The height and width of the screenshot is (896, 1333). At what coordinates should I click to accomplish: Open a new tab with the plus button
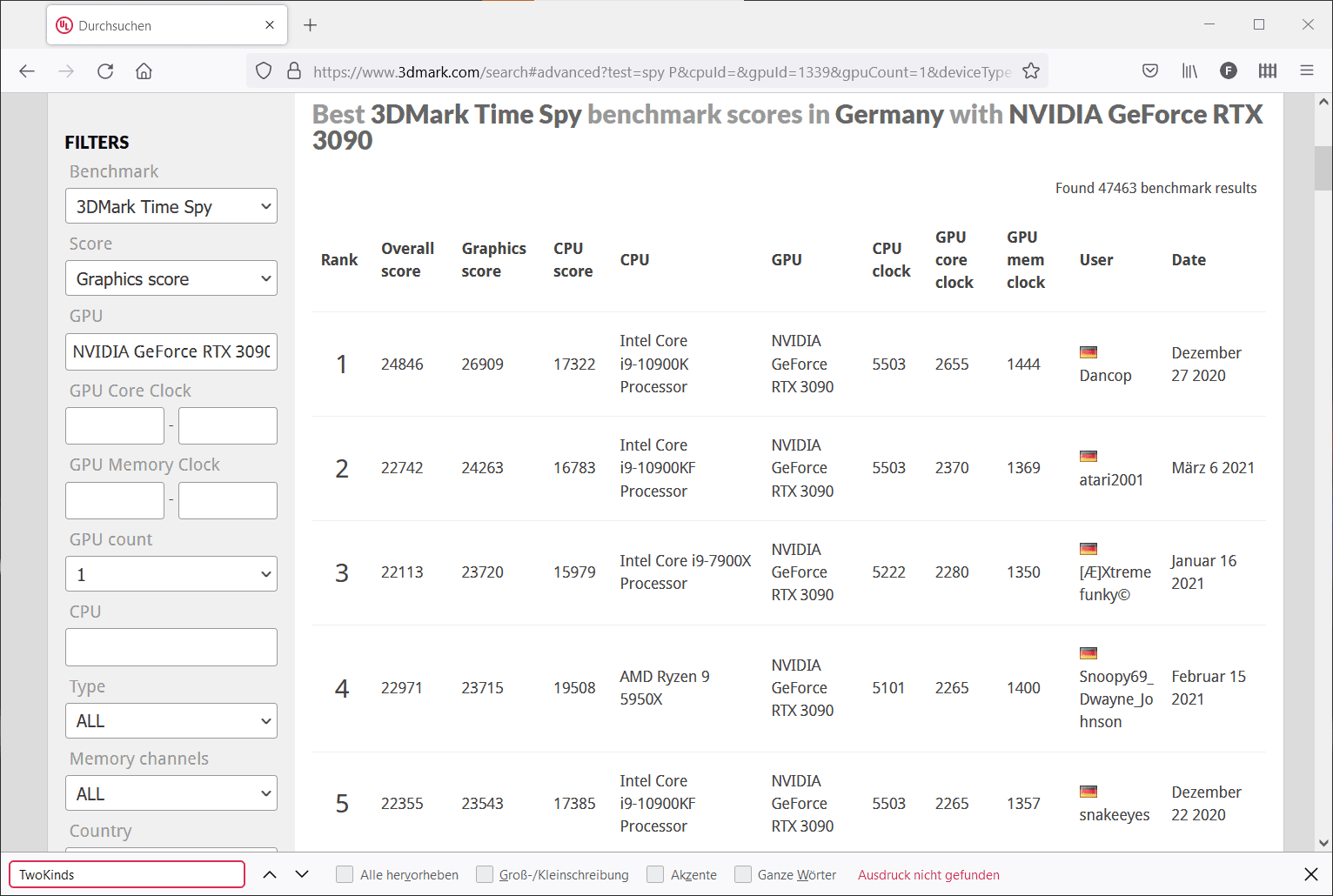[x=310, y=25]
